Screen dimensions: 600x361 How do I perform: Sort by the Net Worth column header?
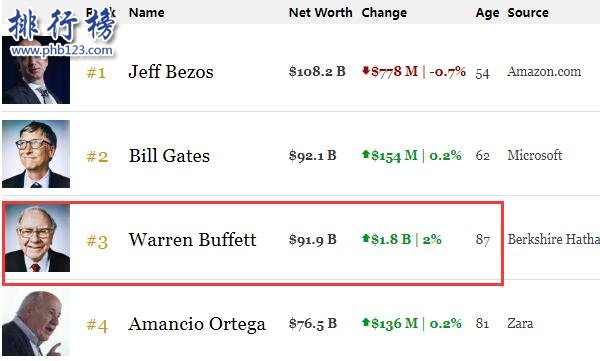tap(320, 13)
